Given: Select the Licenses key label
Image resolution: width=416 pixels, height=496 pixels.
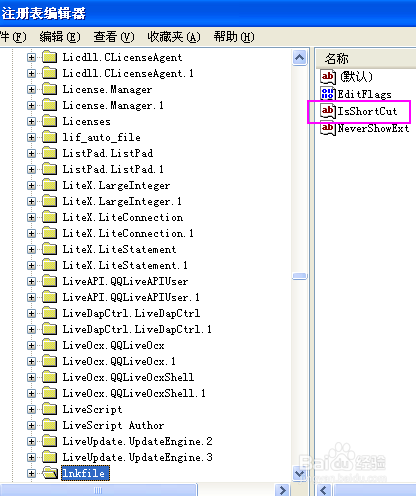Looking at the screenshot, I should click(x=86, y=121).
